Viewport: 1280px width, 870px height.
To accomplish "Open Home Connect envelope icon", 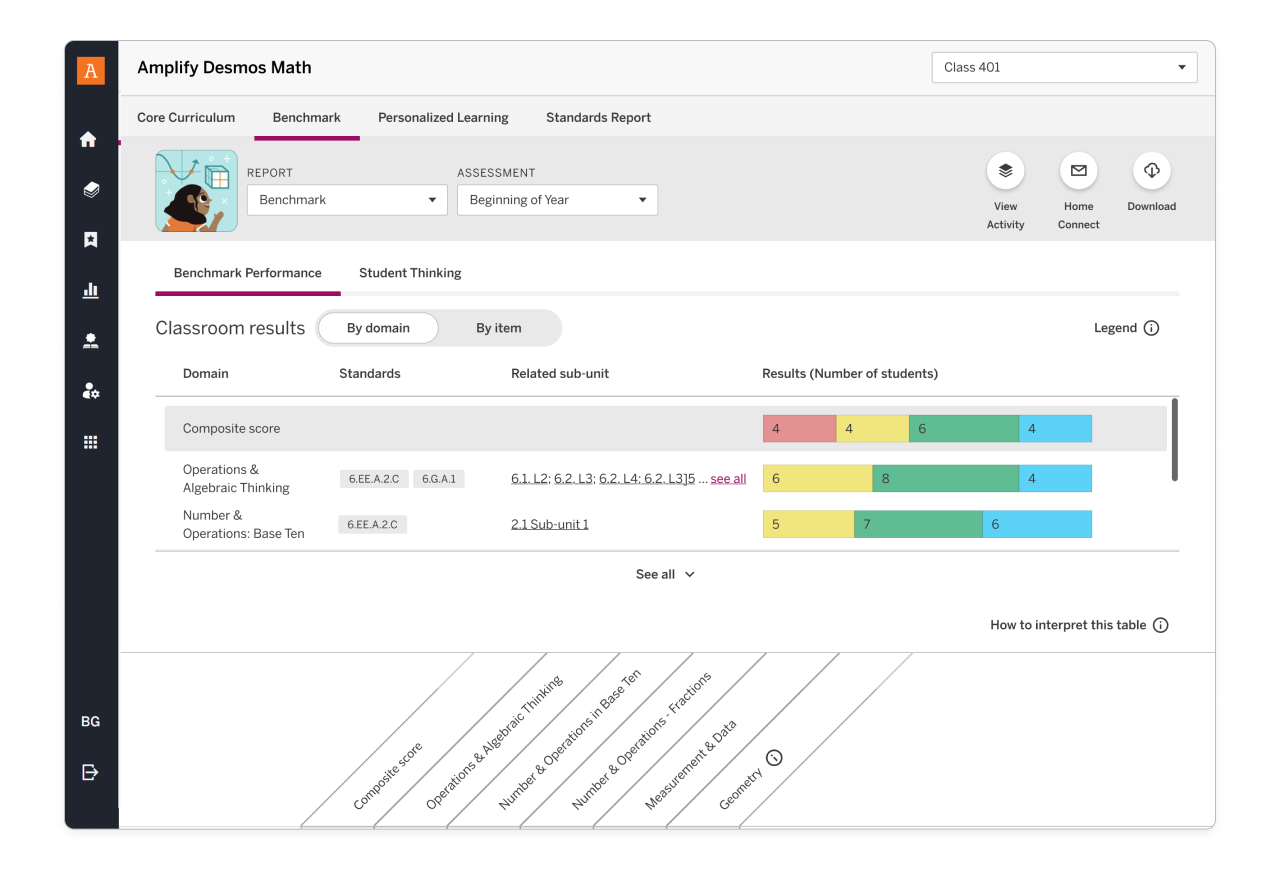I will click(x=1078, y=171).
